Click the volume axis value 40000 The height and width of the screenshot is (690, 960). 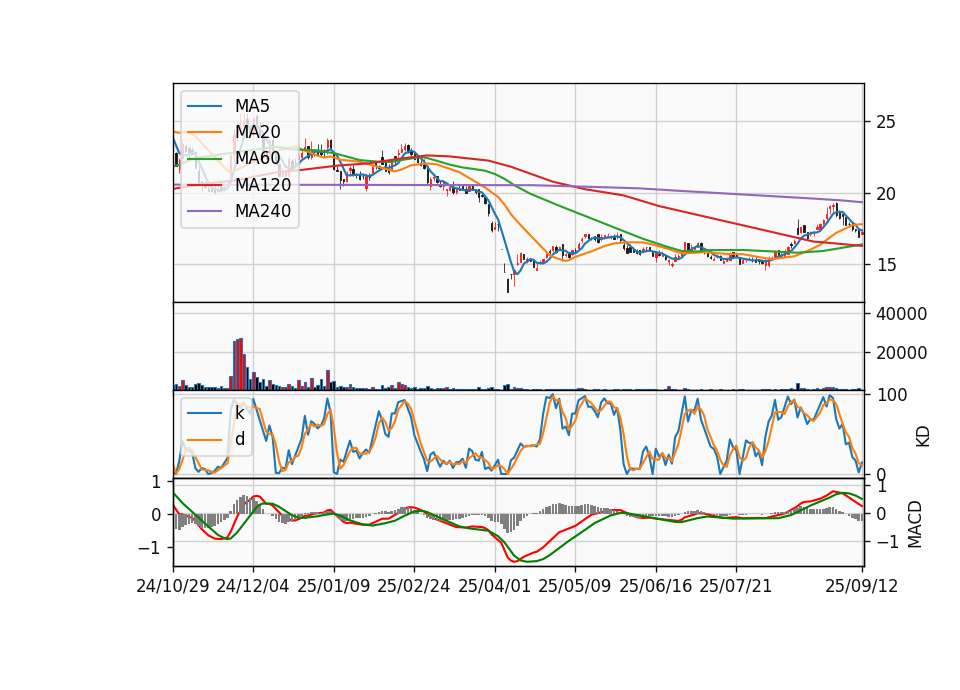[902, 314]
